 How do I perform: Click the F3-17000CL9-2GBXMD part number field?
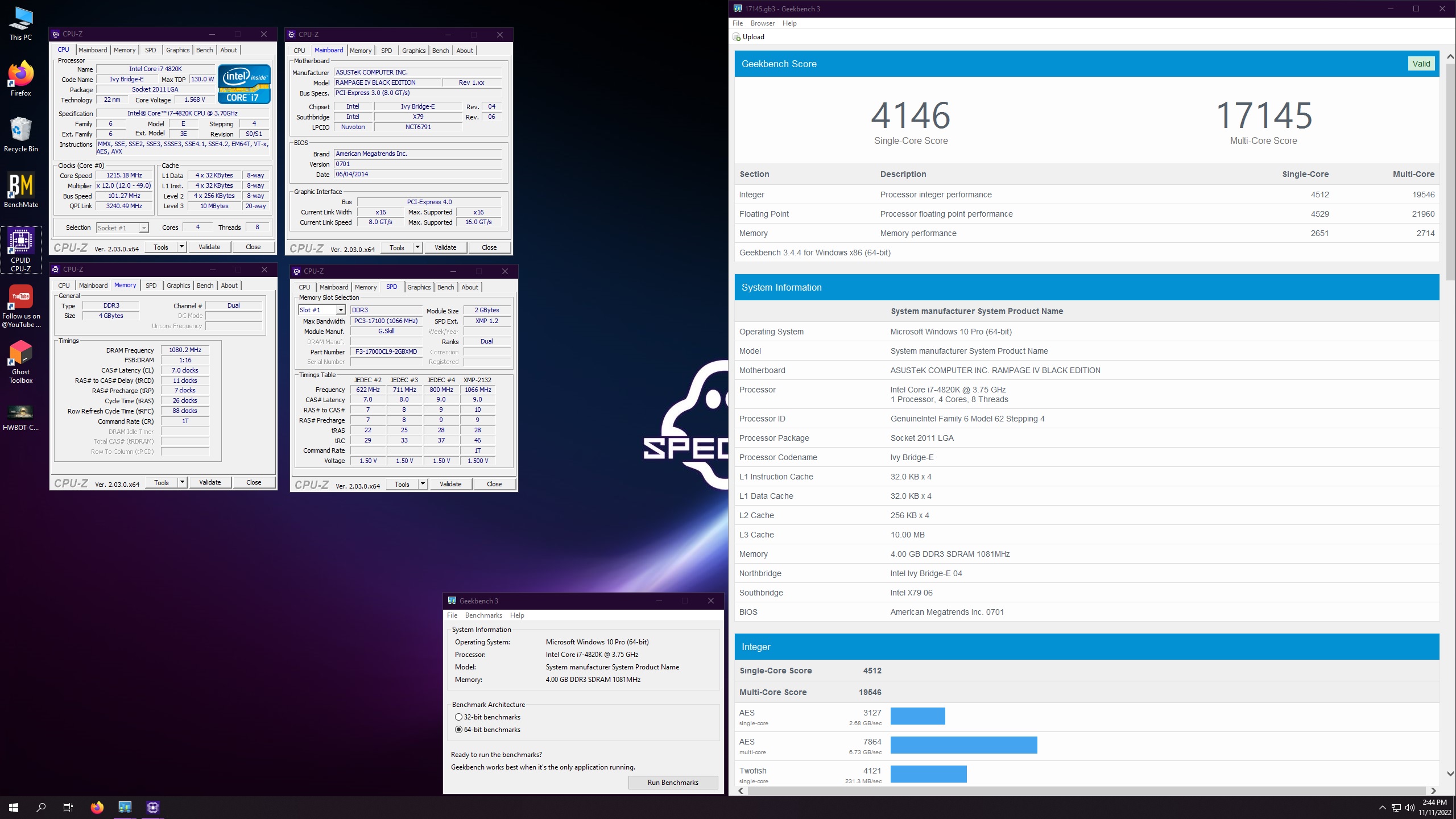386,351
